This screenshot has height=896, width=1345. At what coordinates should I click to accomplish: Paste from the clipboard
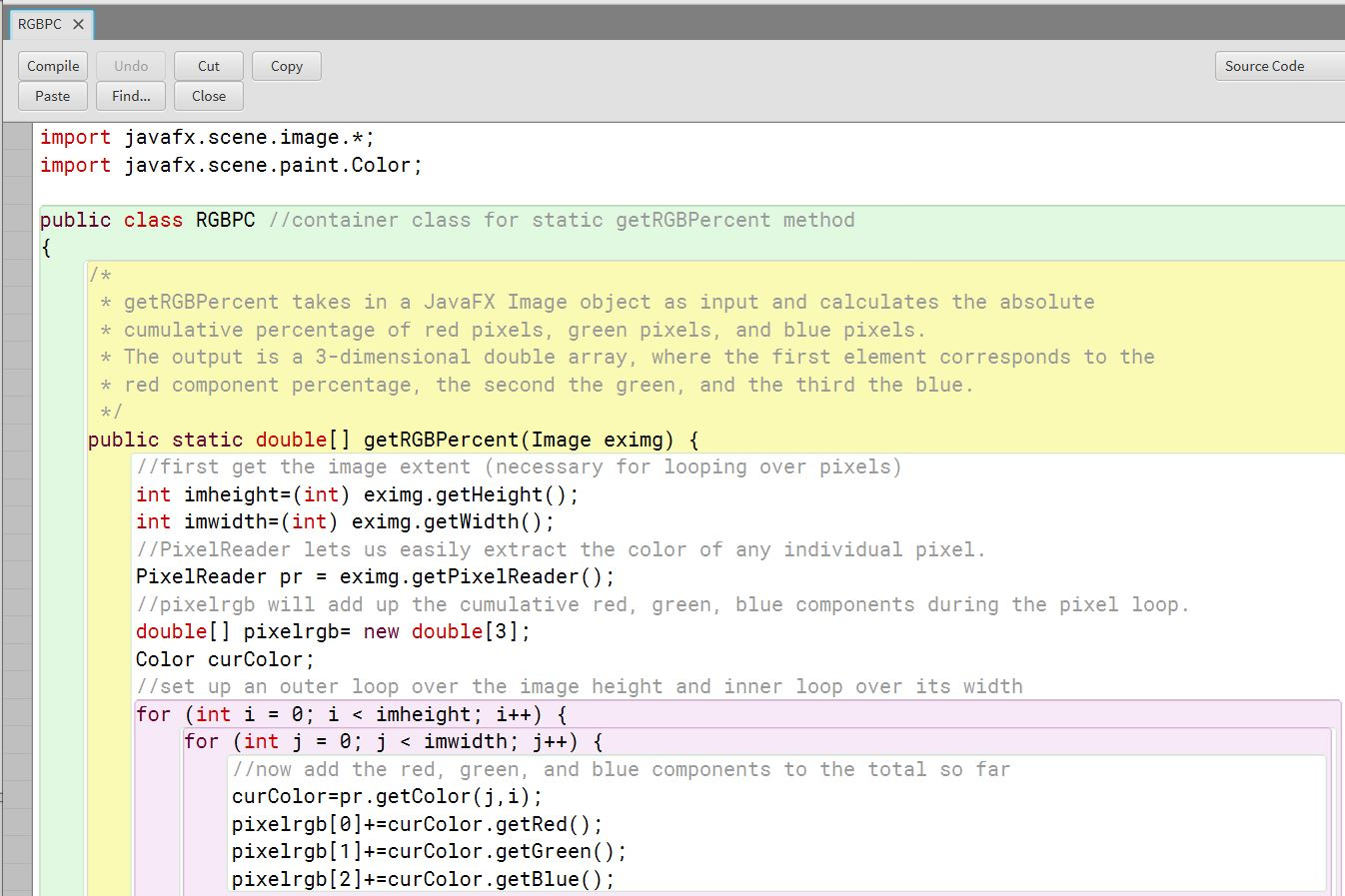[52, 96]
